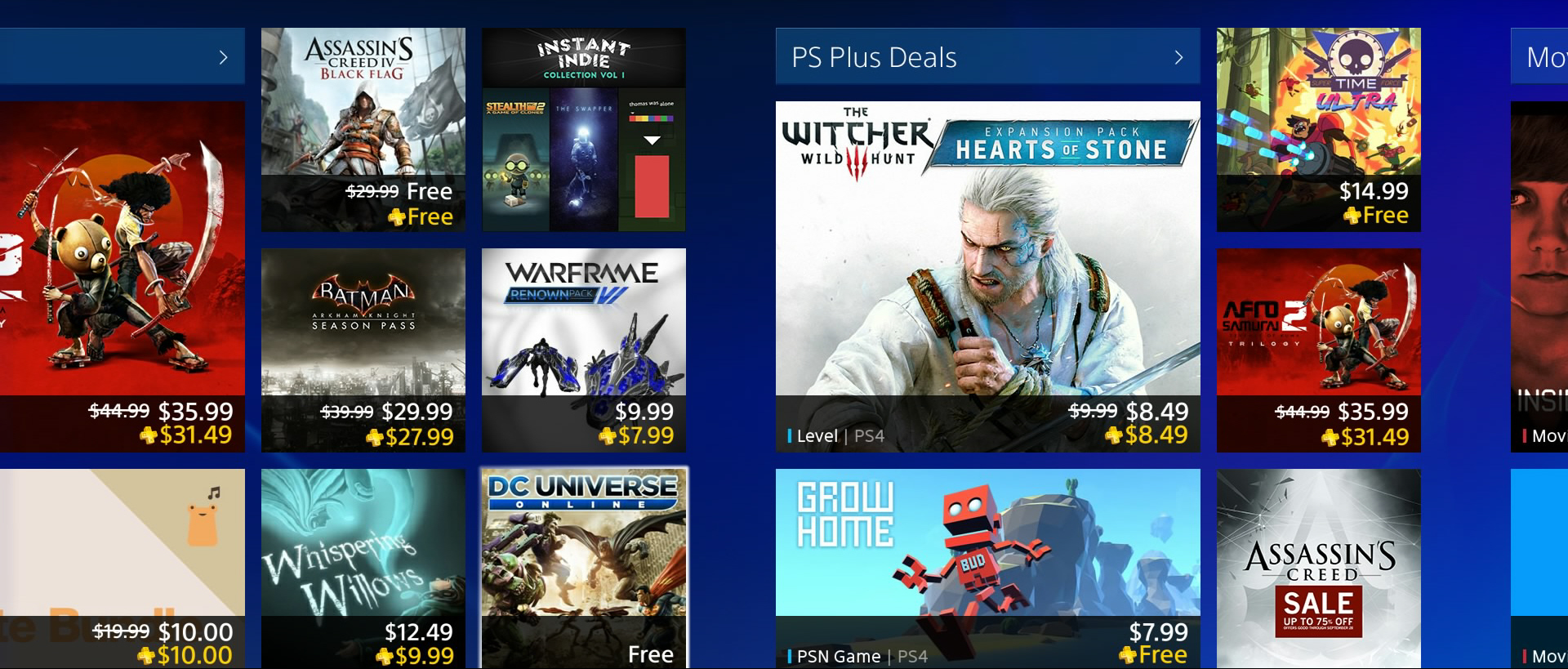Open the Super Time Force Ultra tile
This screenshot has height=669, width=1568.
coord(1319,130)
